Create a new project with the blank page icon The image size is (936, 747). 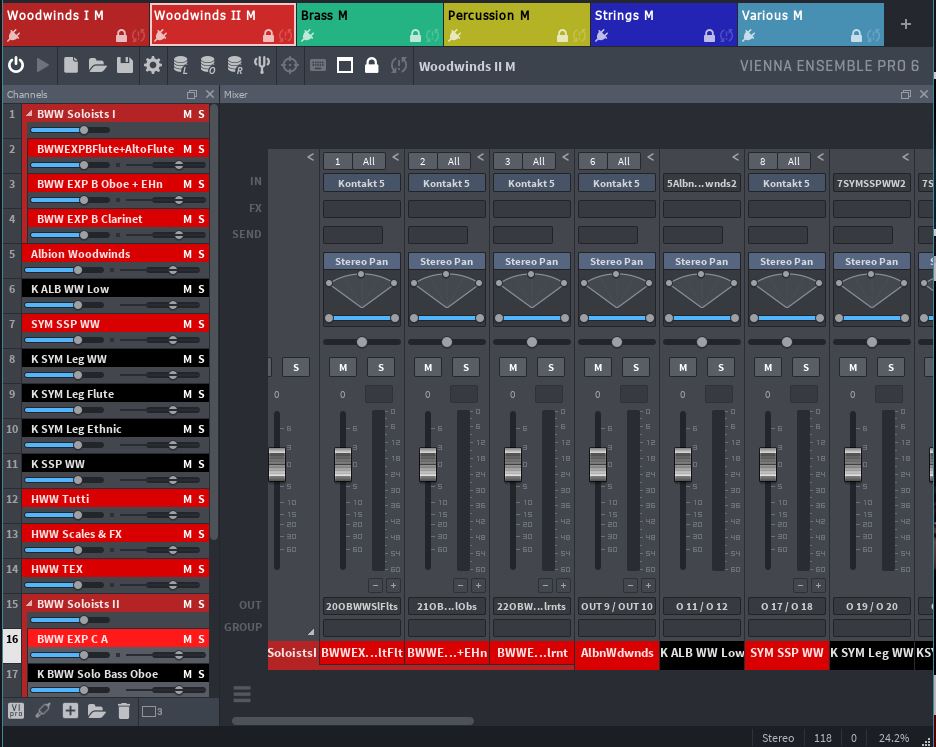coord(70,65)
